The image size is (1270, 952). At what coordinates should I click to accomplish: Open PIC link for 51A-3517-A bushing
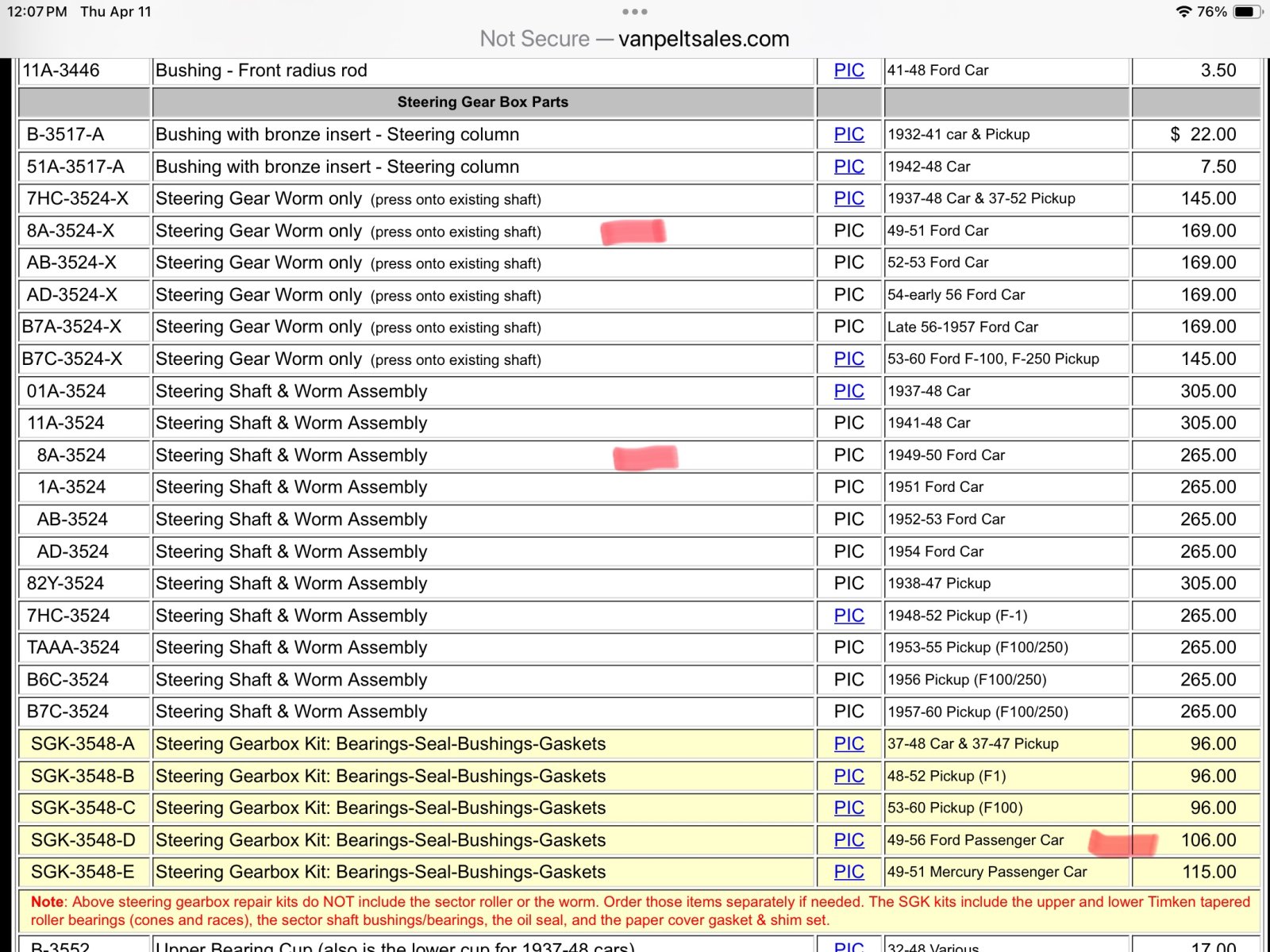(x=849, y=167)
